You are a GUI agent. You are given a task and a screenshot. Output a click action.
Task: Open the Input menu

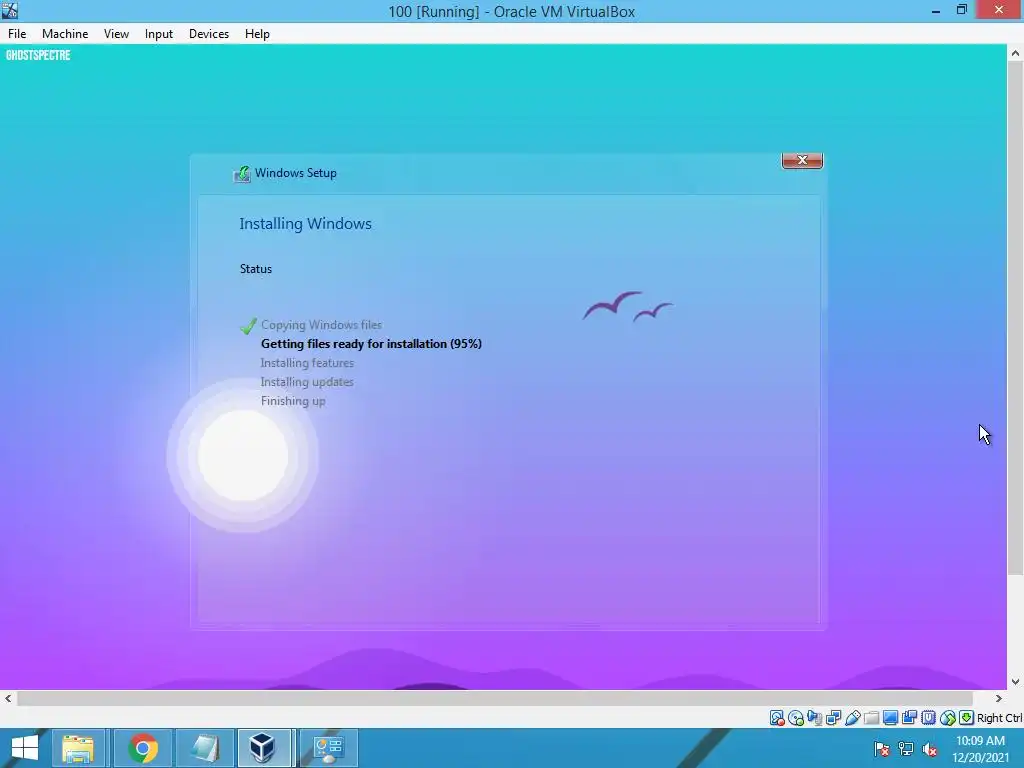(159, 34)
